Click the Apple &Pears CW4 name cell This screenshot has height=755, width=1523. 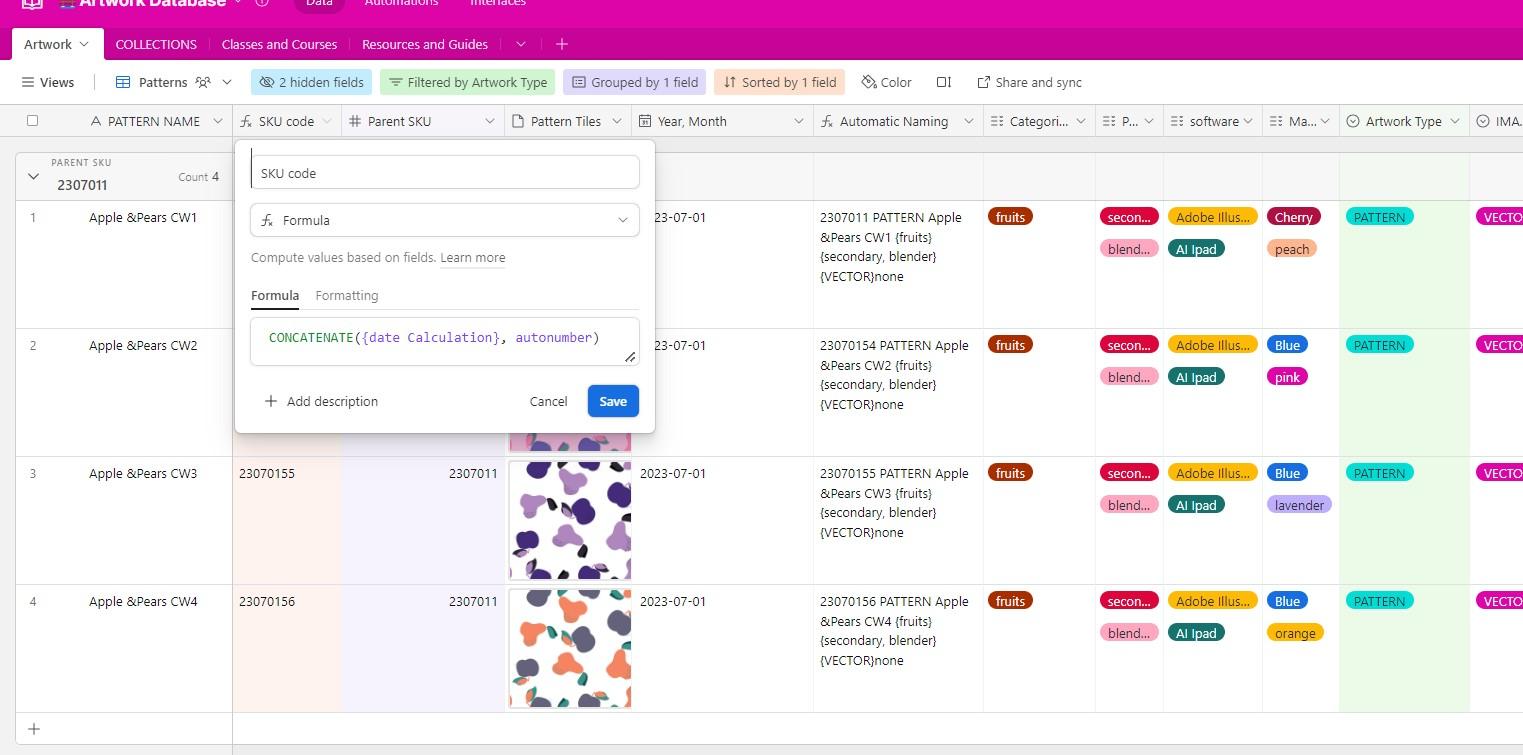[x=143, y=601]
